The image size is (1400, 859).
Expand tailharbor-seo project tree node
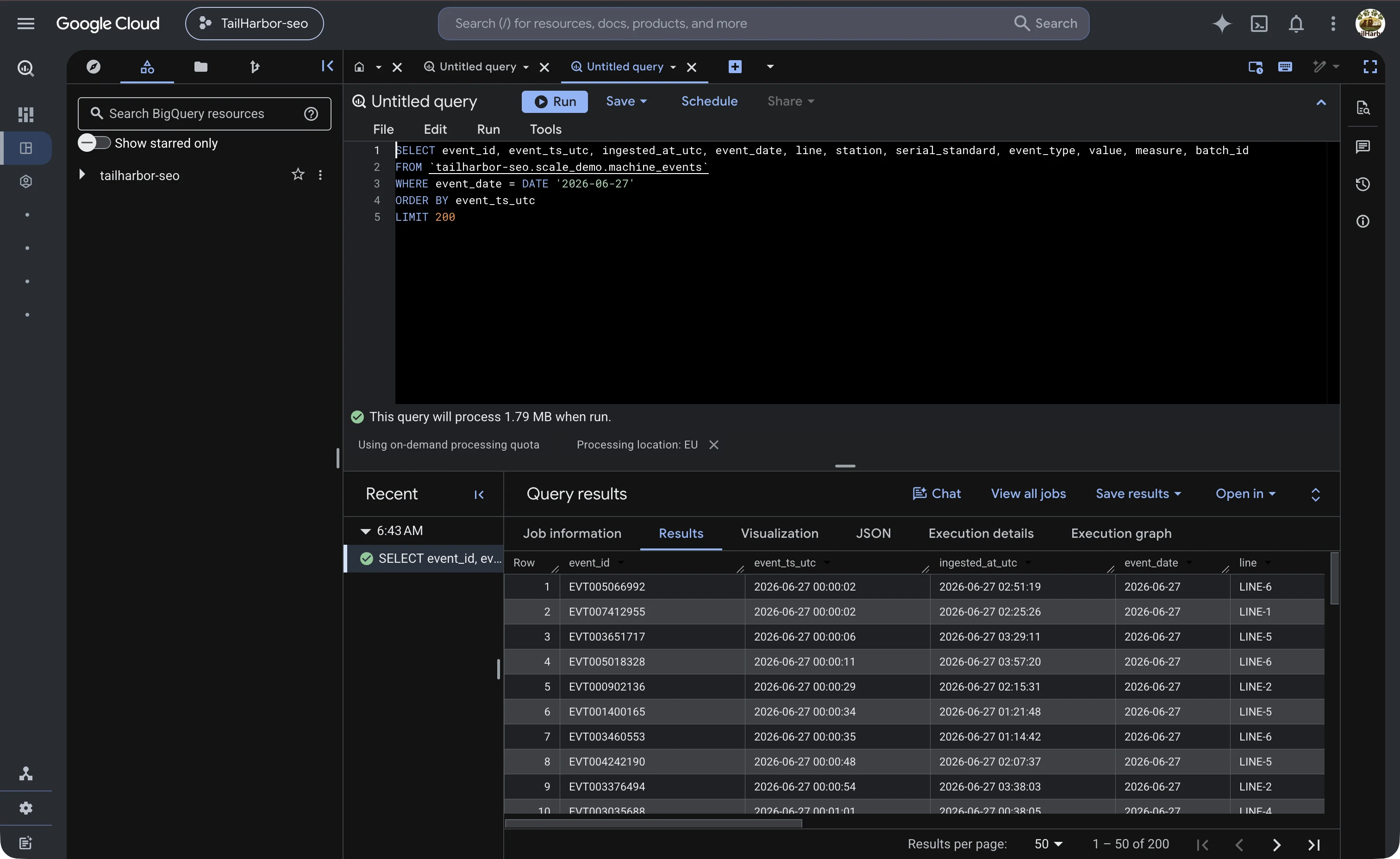82,174
